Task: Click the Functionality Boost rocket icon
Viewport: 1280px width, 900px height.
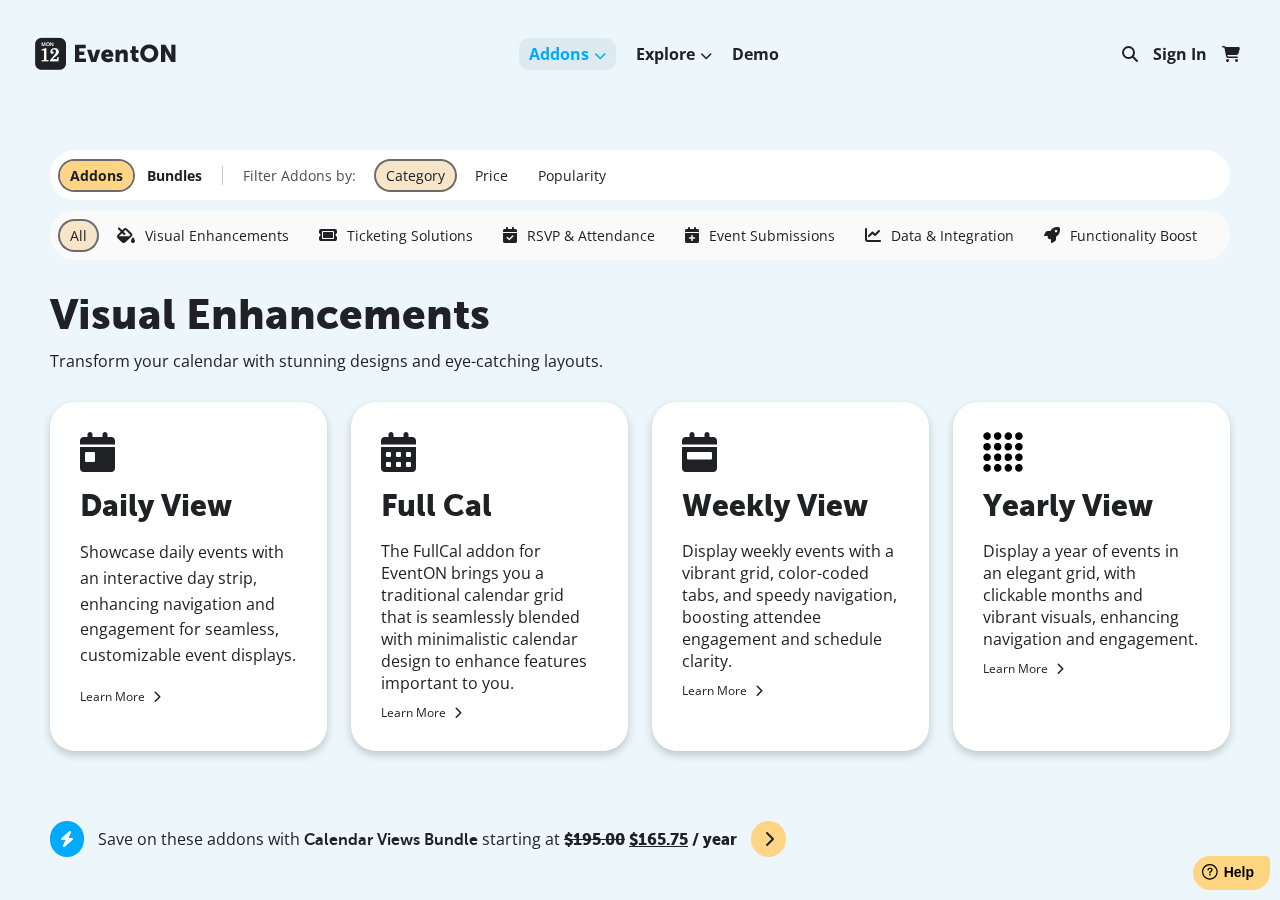Action: click(x=1052, y=235)
